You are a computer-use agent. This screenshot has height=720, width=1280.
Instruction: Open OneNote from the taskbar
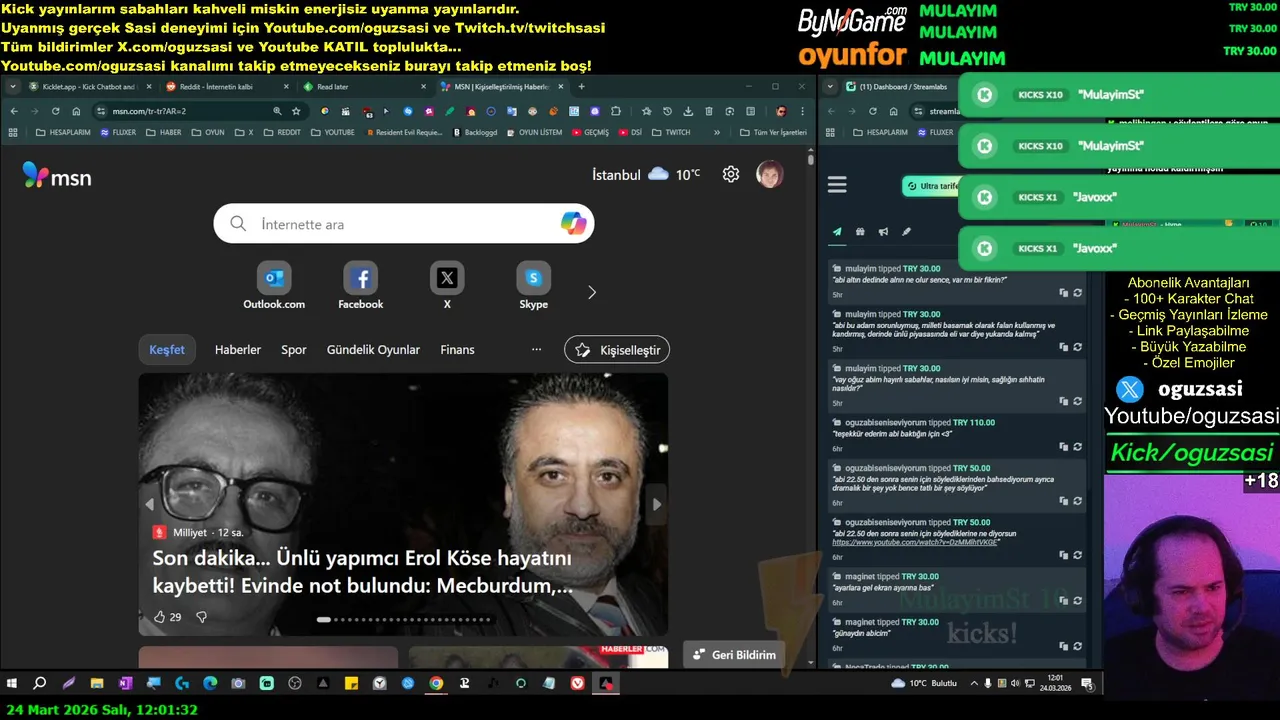125,683
